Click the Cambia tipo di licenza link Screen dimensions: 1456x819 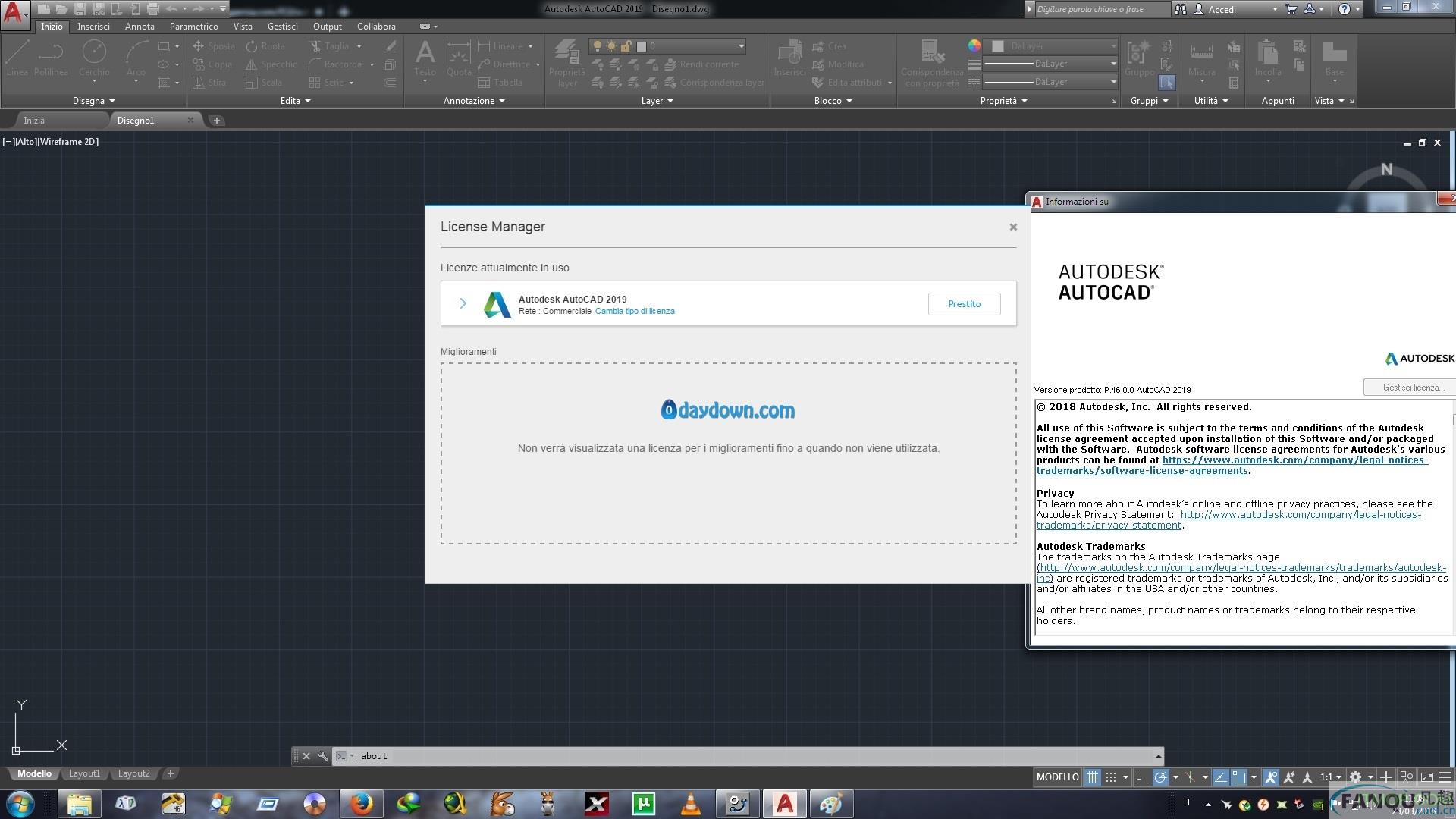[635, 311]
